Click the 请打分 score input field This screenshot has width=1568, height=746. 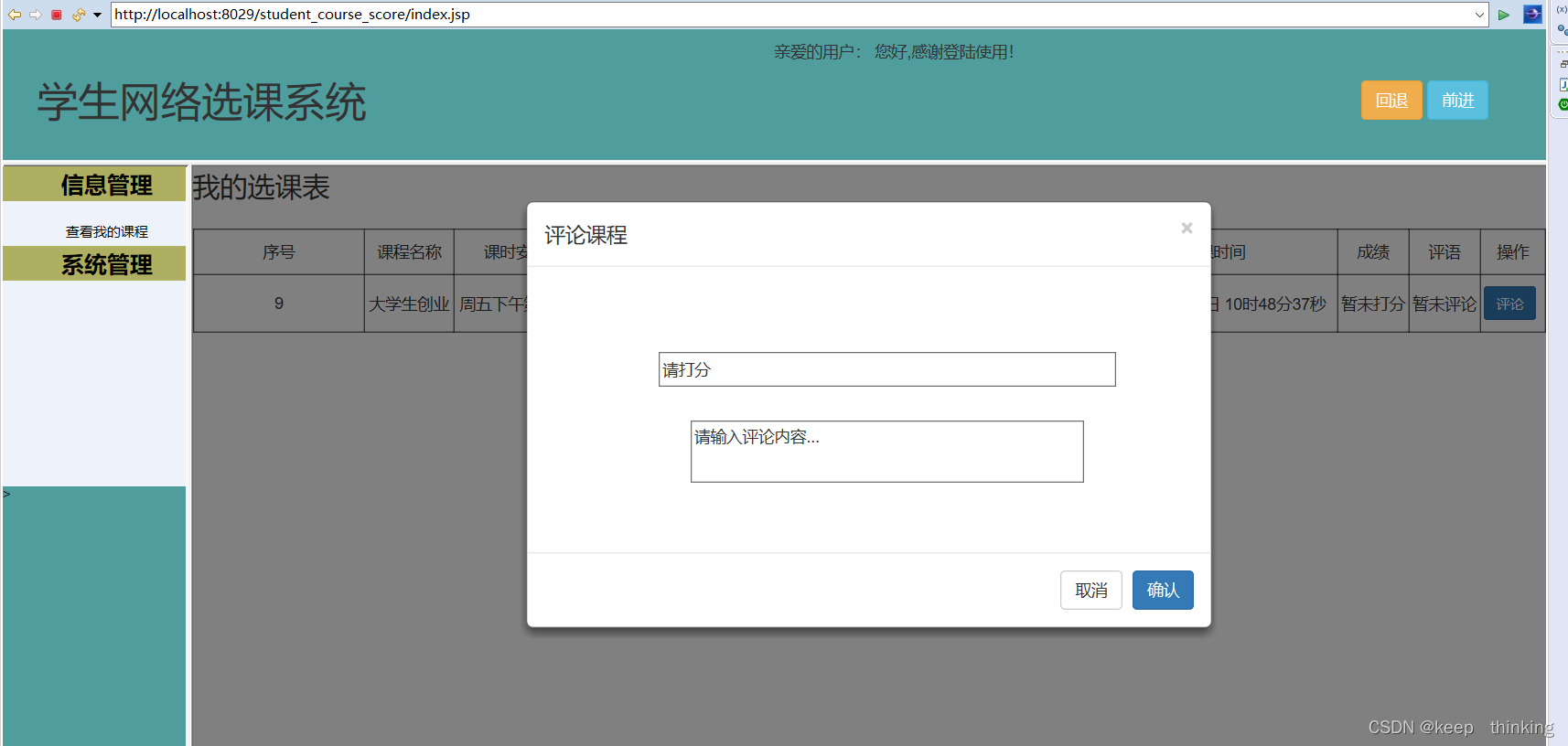(887, 369)
